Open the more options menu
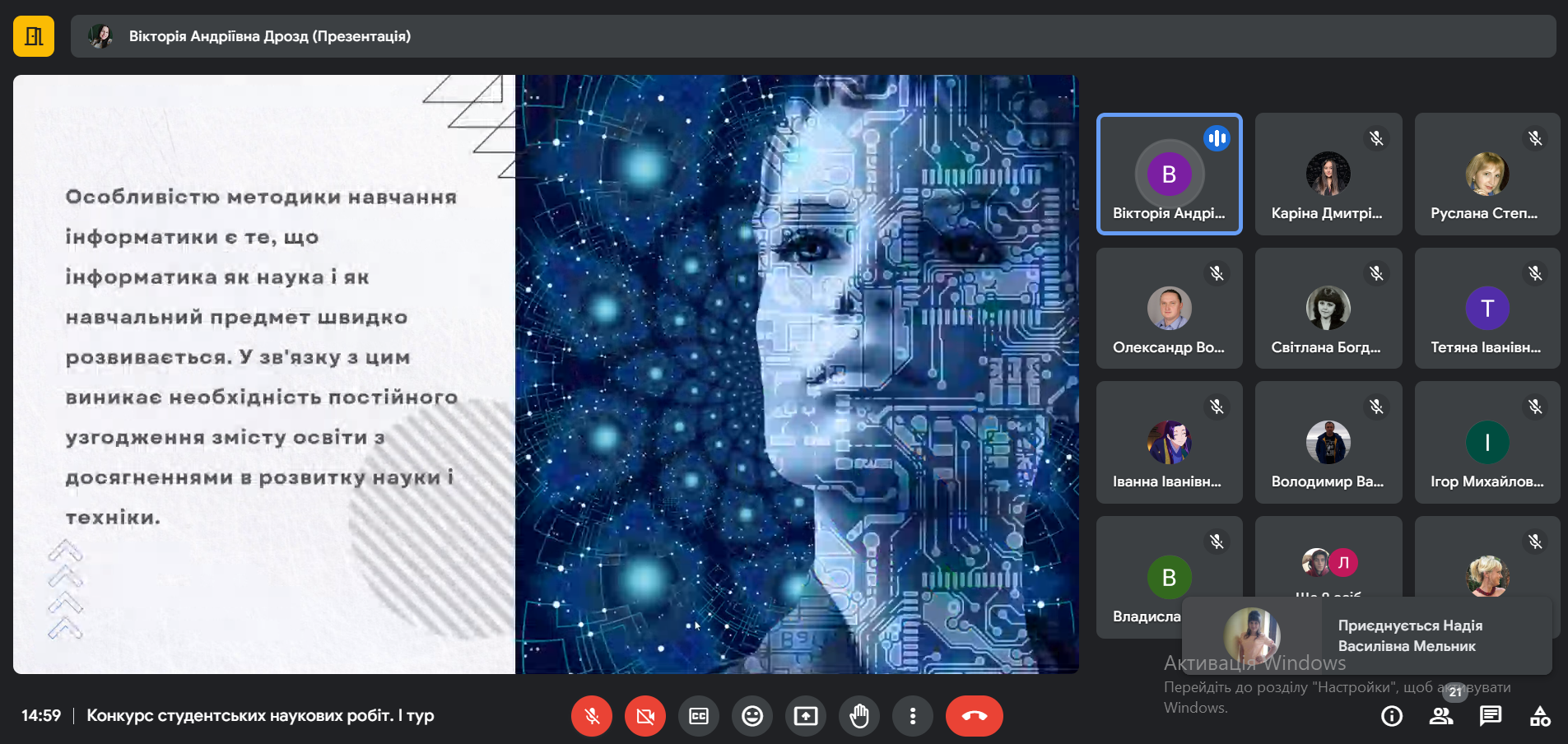The image size is (1568, 744). (x=913, y=716)
